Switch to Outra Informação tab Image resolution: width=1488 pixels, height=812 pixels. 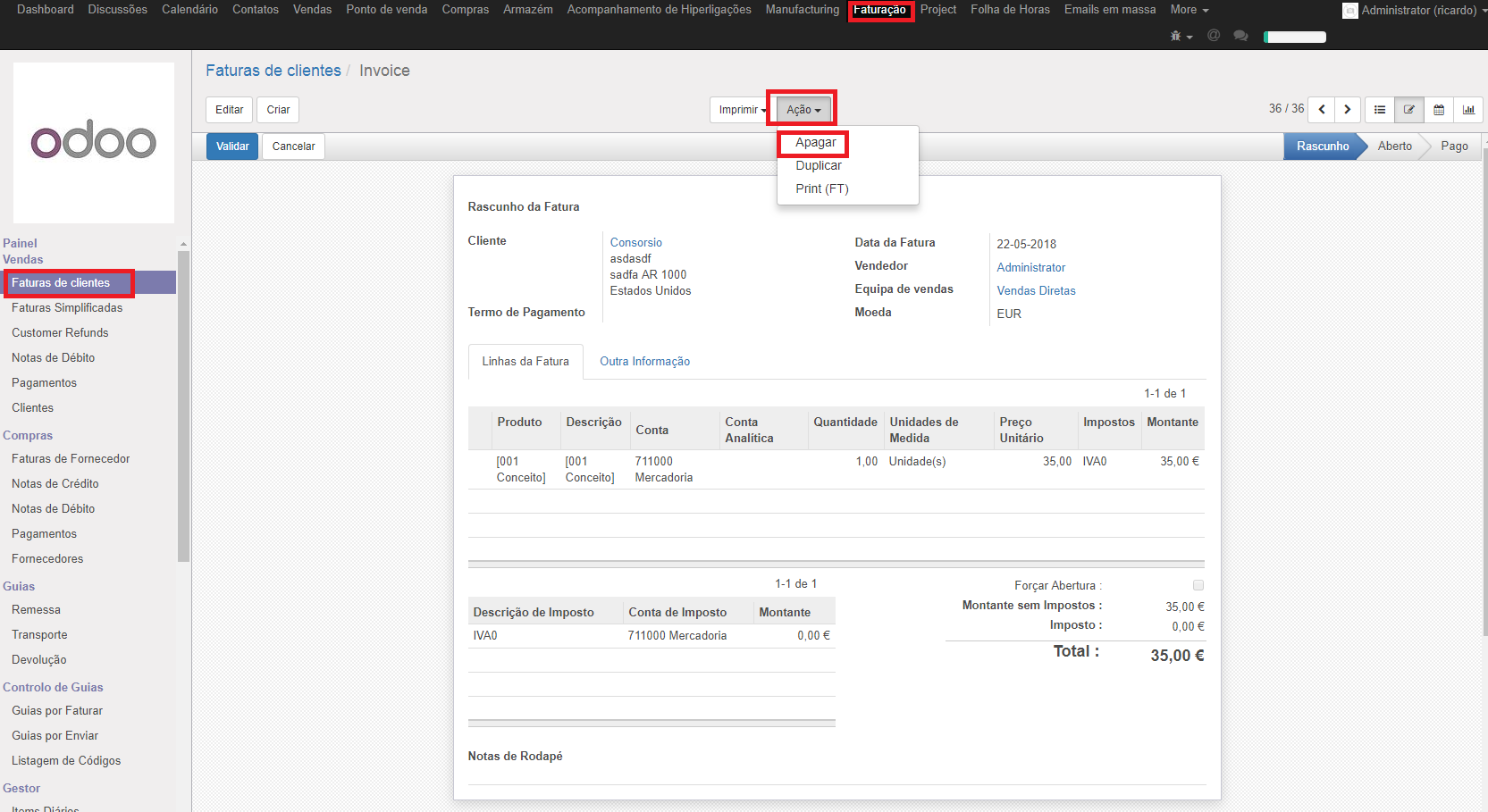click(644, 362)
